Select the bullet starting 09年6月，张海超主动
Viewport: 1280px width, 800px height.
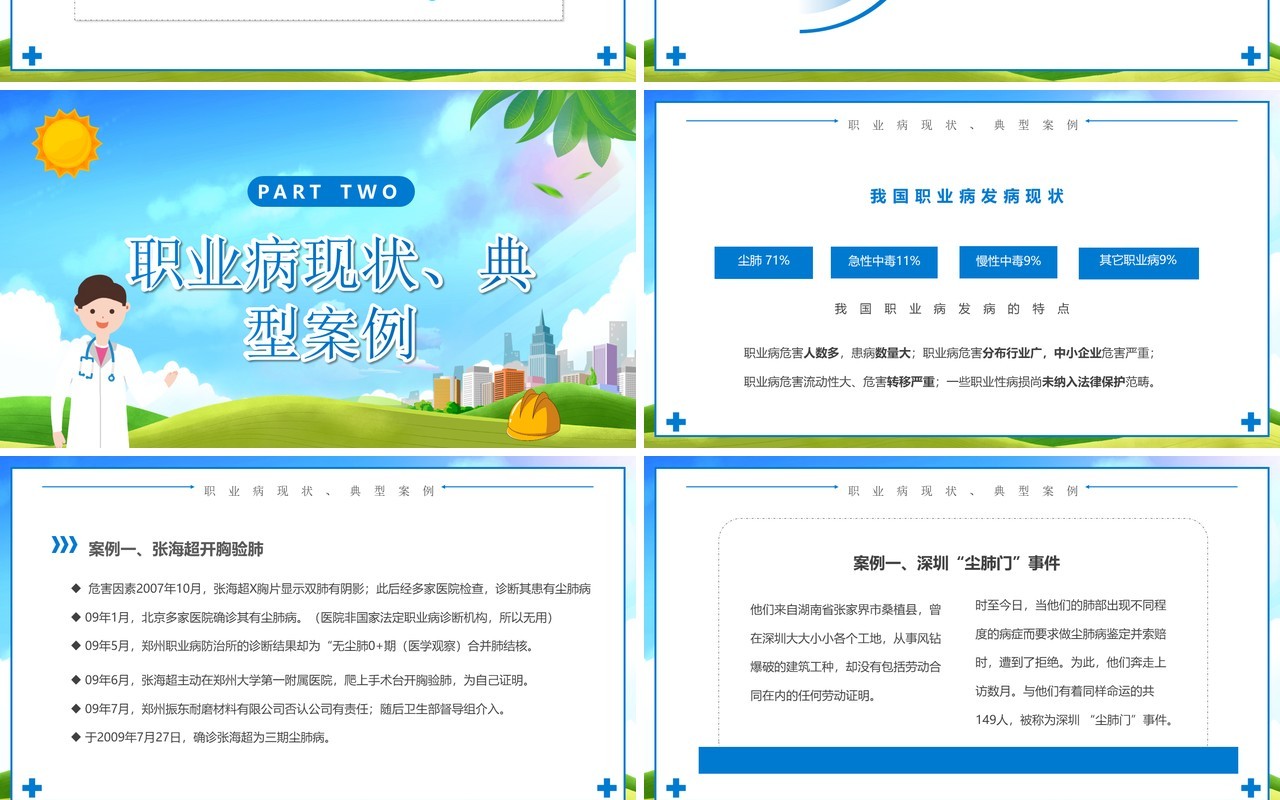coord(300,680)
